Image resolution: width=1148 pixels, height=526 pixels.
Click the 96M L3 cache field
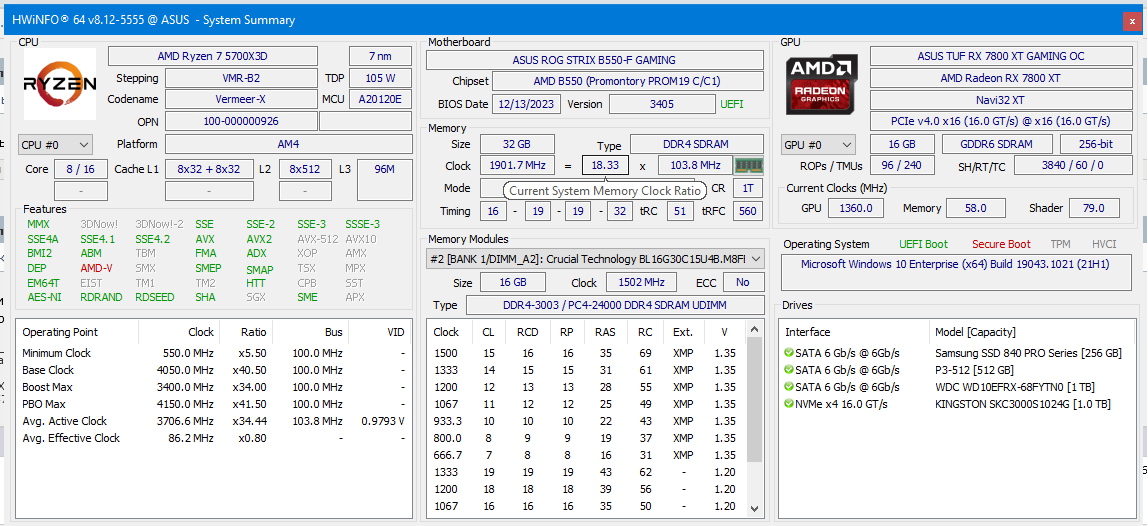[x=384, y=179]
